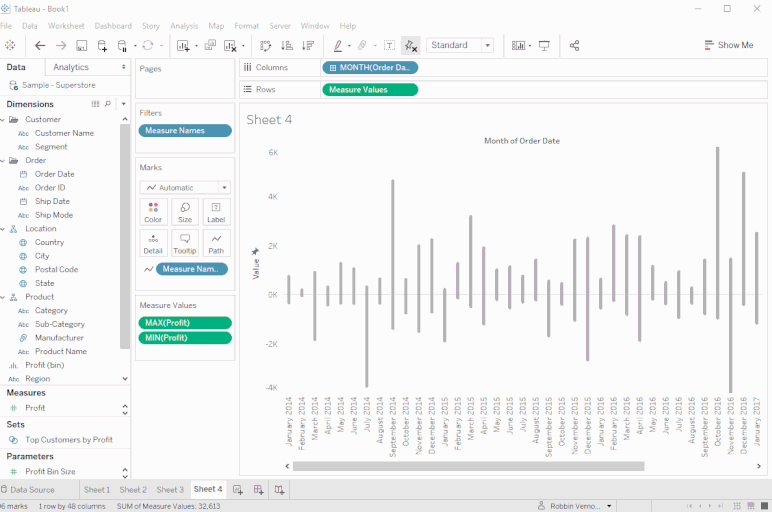
Task: Click the Show Me button
Action: (729, 45)
